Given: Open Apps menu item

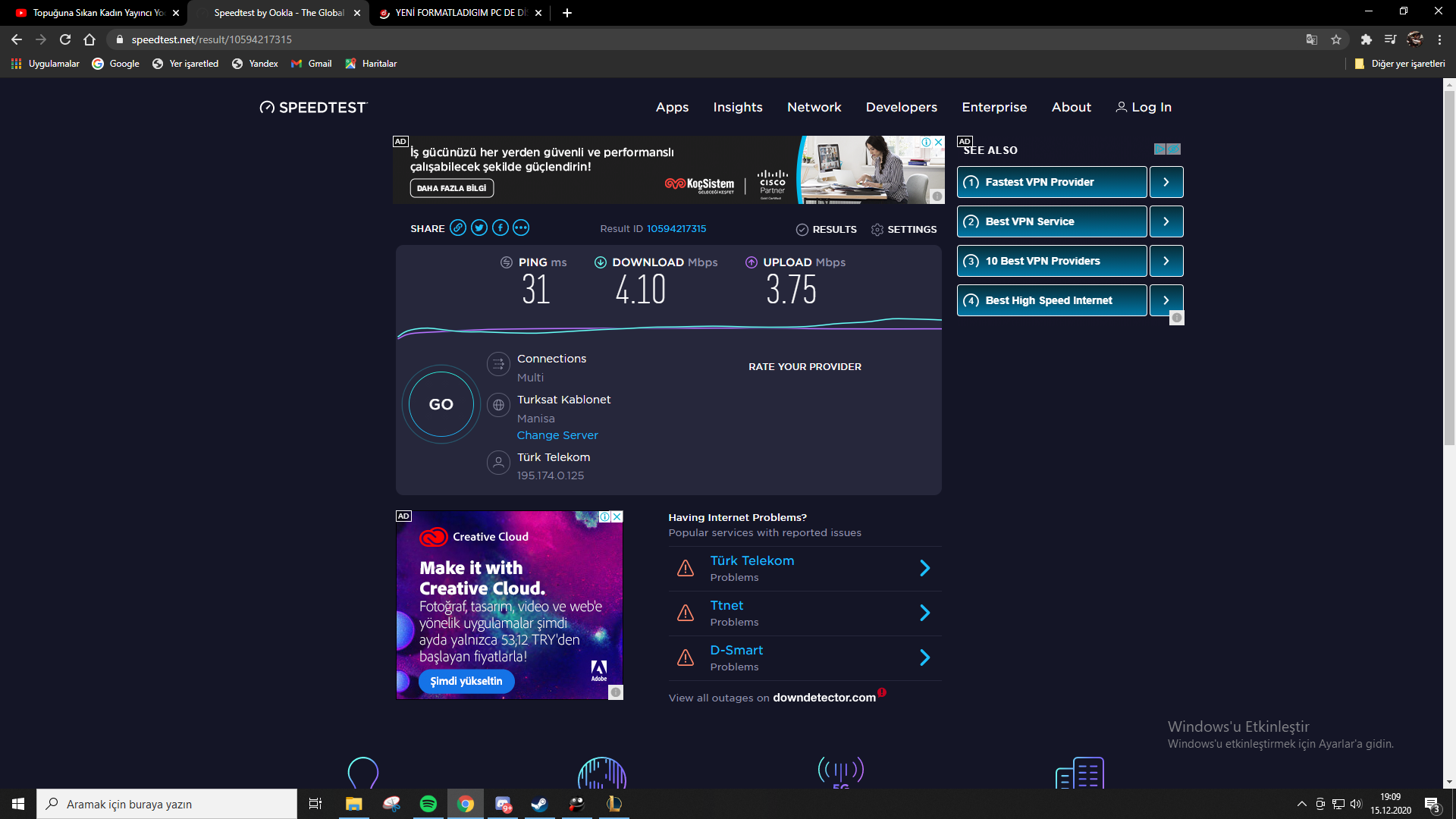Looking at the screenshot, I should point(672,108).
